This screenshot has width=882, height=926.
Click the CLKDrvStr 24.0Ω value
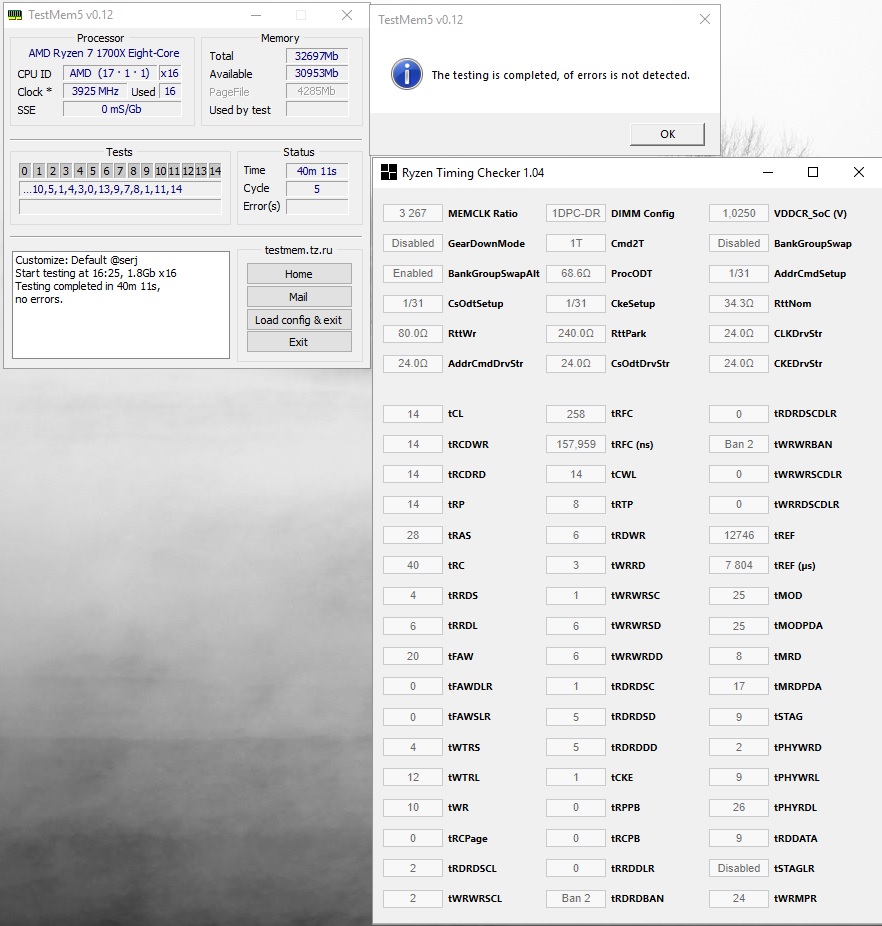738,334
